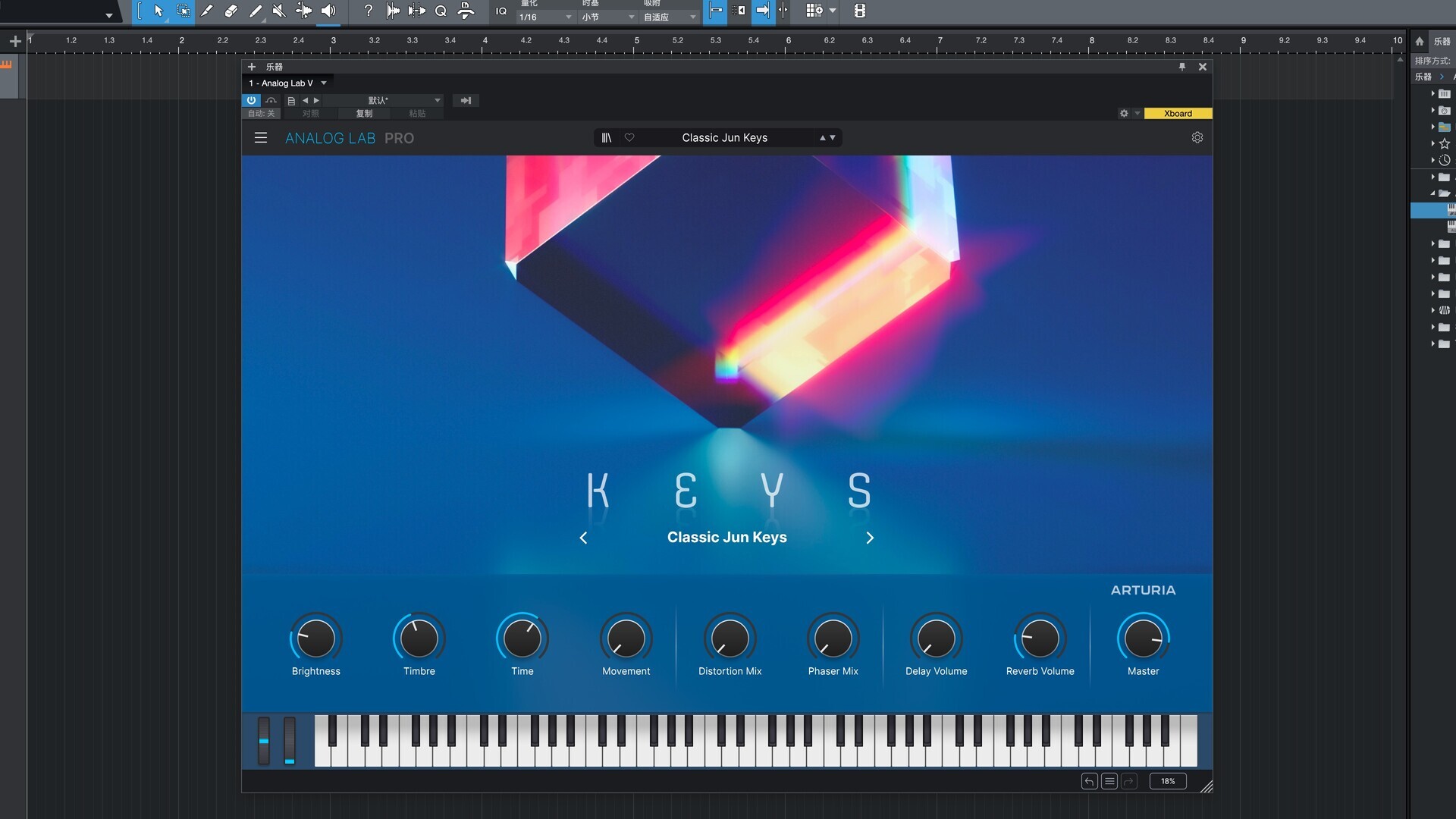Go to next preset with right chevron
This screenshot has width=1456, height=819.
[x=870, y=538]
